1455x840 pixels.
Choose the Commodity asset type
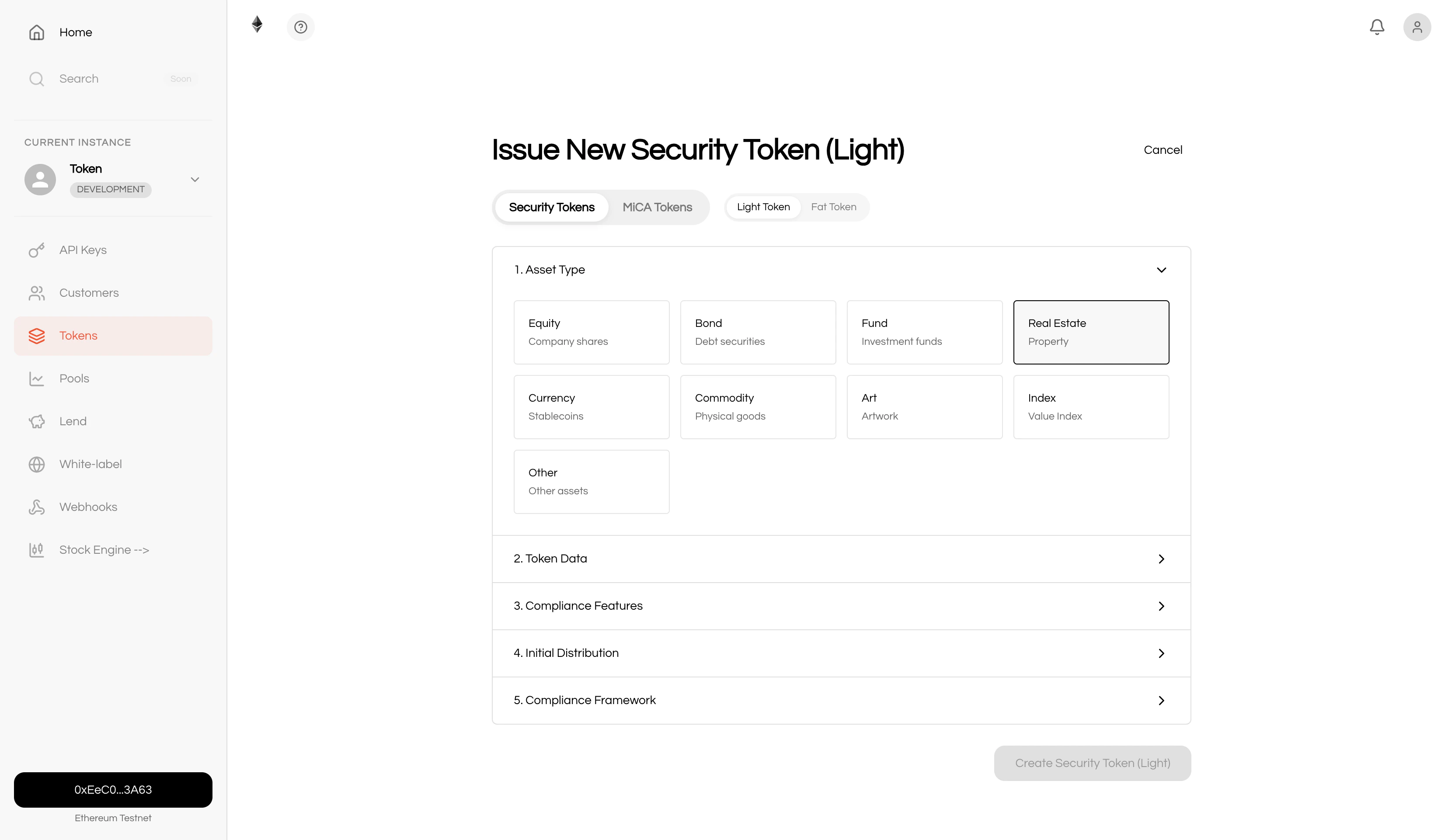[758, 407]
